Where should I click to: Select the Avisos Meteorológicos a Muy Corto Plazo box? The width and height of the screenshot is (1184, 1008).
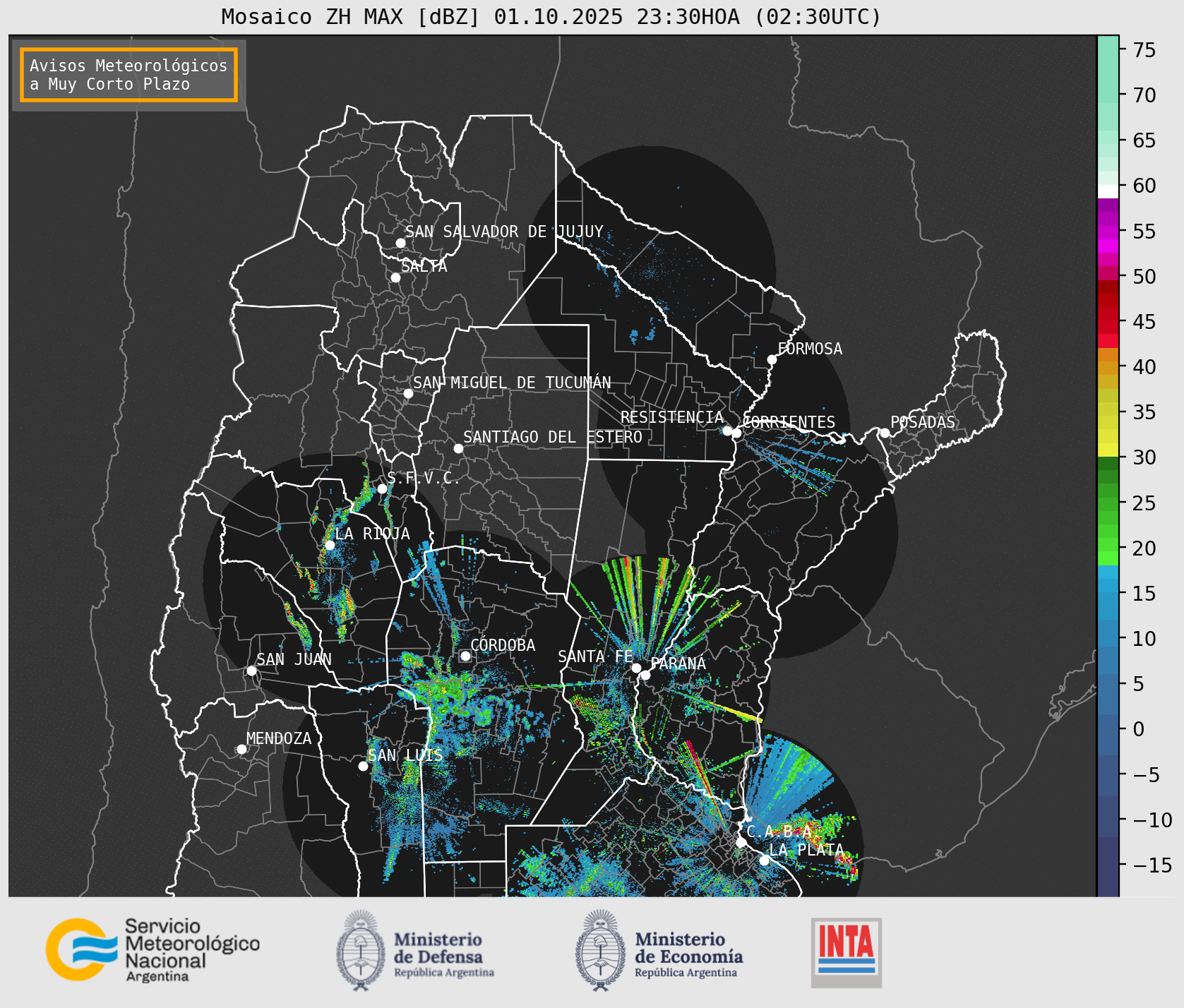click(x=128, y=75)
